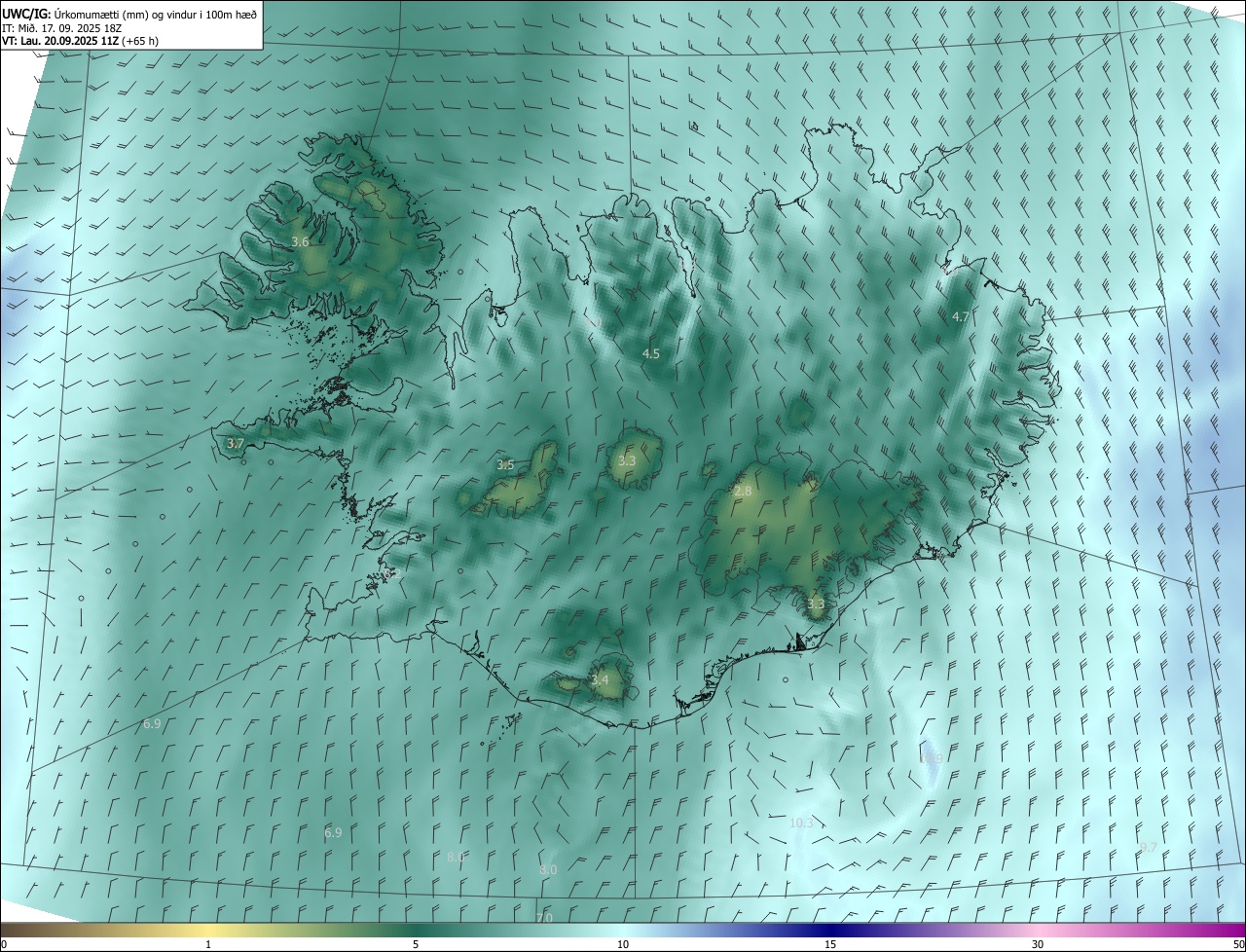Click the 4.7 value label in the northeast

[x=960, y=317]
